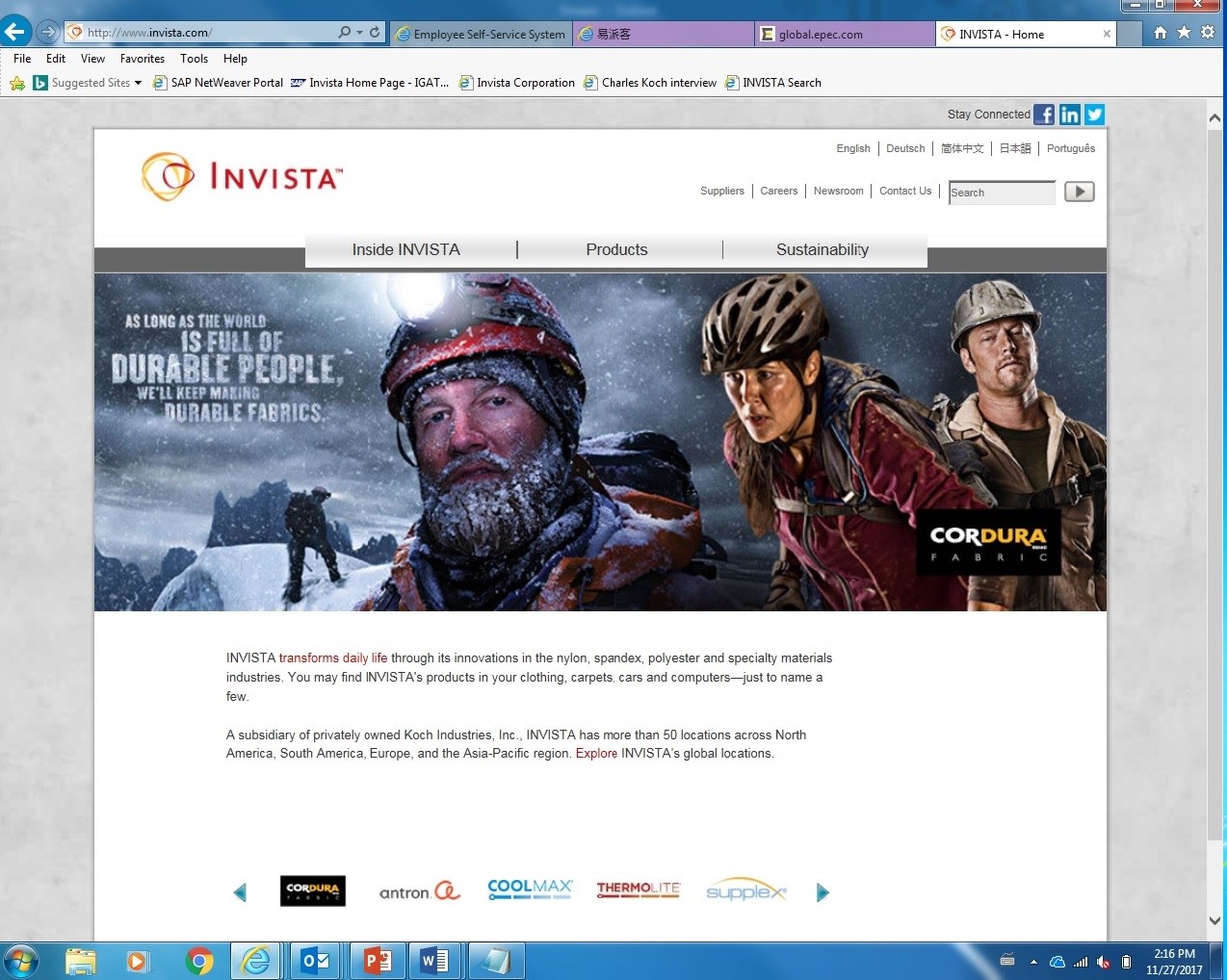Image resolution: width=1227 pixels, height=980 pixels.
Task: Switch to the global.epec.com tab
Action: click(x=820, y=34)
